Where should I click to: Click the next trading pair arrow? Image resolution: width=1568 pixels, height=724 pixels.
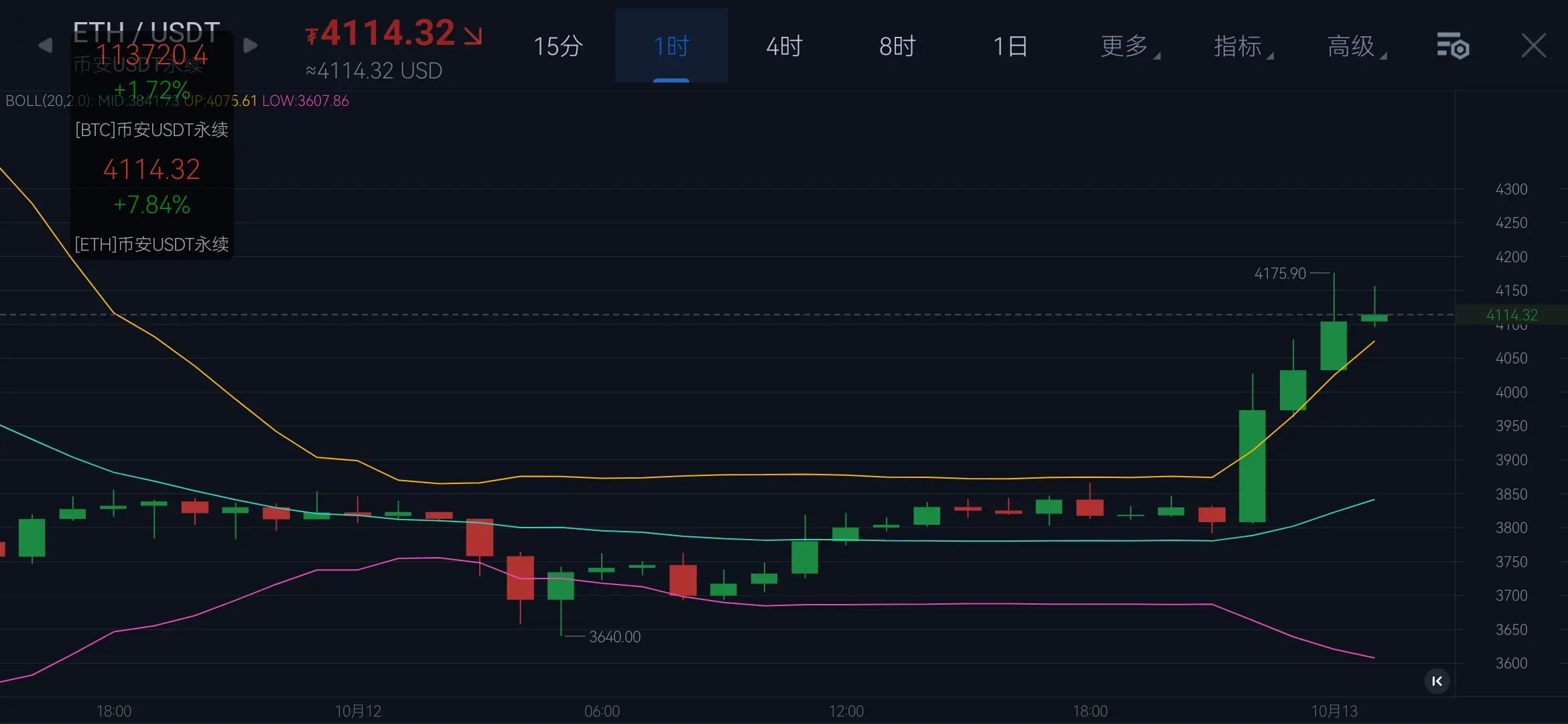pyautogui.click(x=250, y=46)
